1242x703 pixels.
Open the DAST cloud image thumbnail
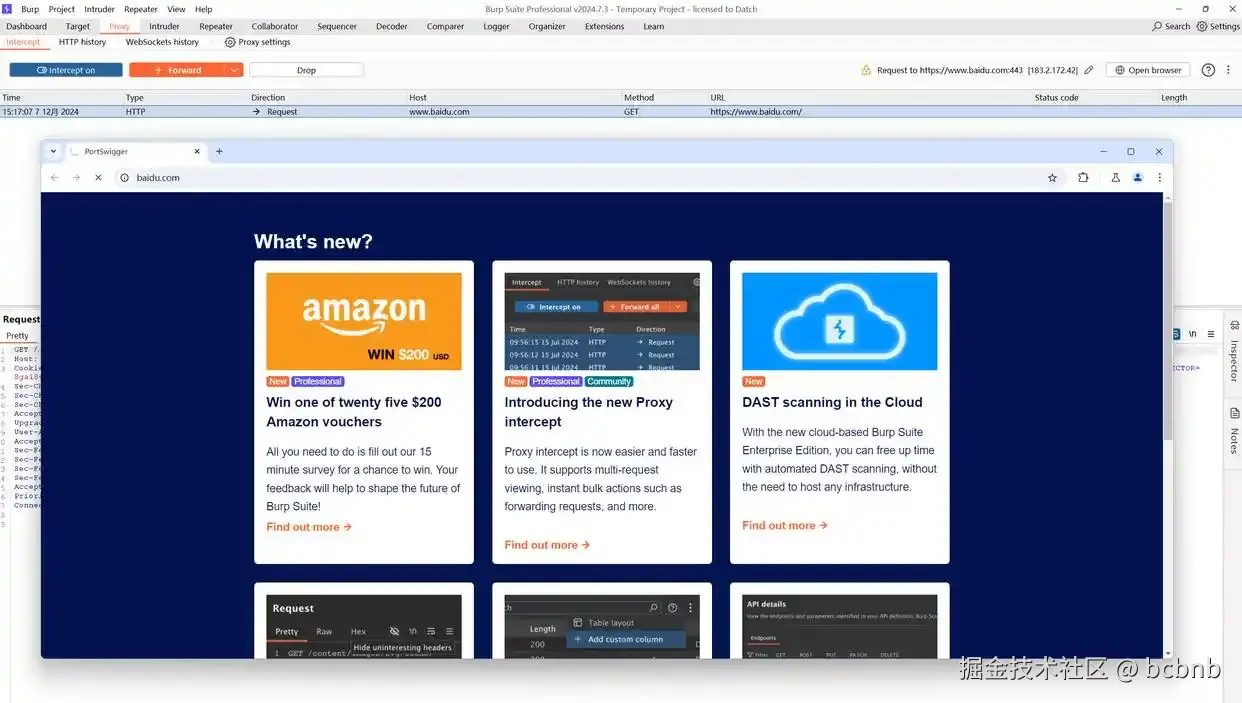point(840,321)
